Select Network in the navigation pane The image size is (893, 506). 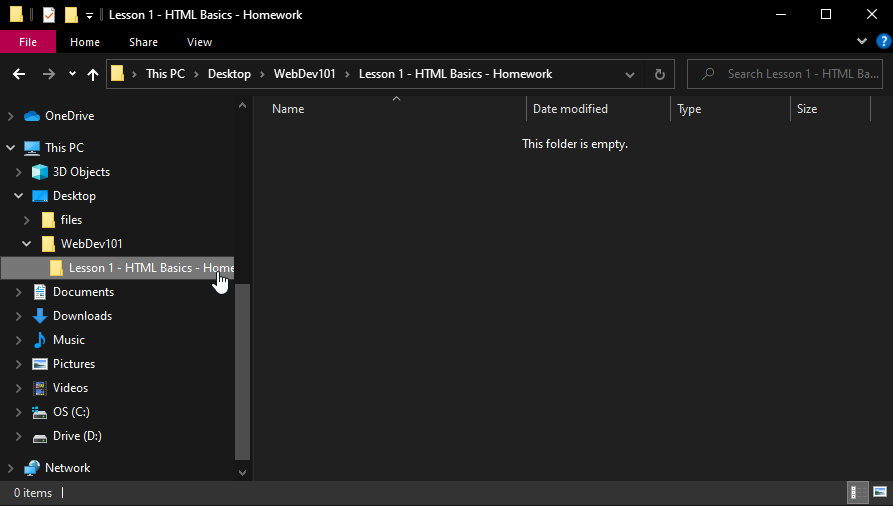67,468
